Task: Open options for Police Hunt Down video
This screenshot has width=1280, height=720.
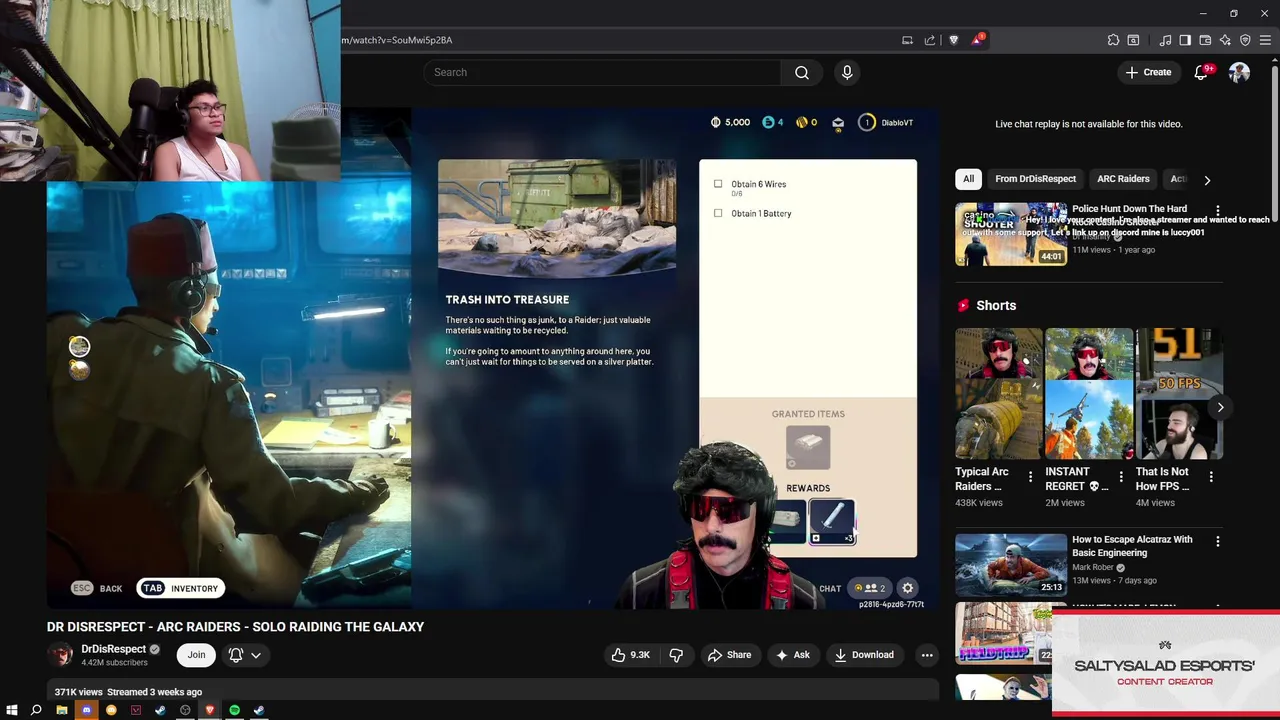Action: [x=1217, y=210]
